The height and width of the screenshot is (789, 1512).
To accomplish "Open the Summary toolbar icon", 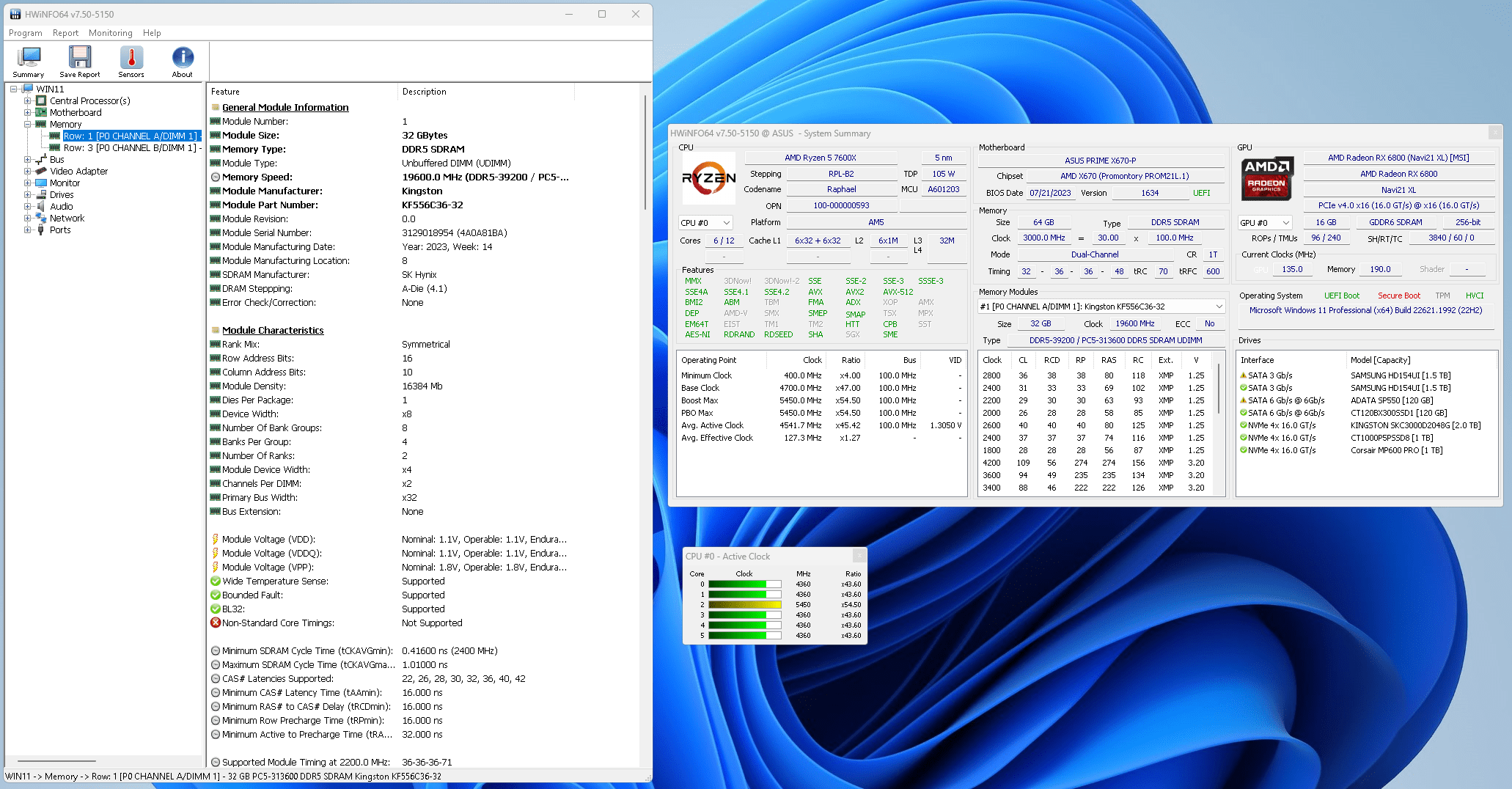I will click(x=29, y=62).
